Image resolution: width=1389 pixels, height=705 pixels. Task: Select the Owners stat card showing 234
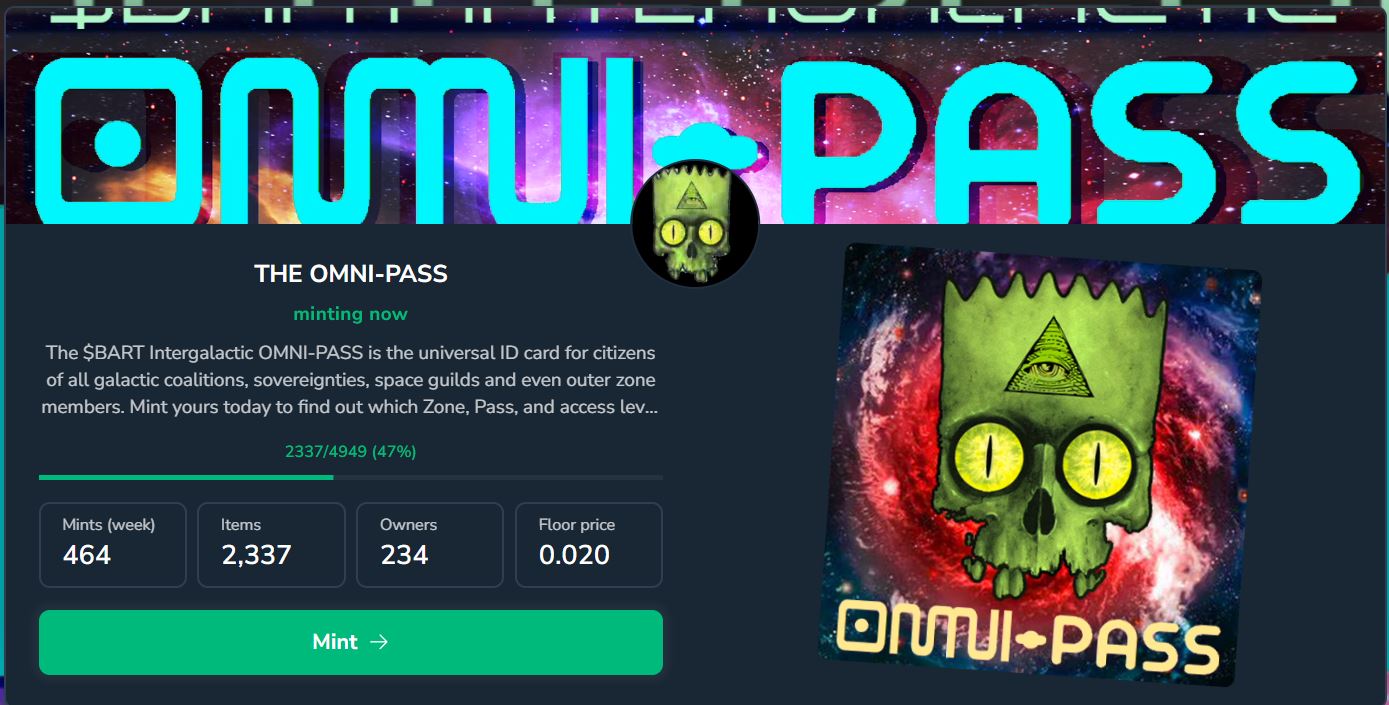click(x=430, y=545)
